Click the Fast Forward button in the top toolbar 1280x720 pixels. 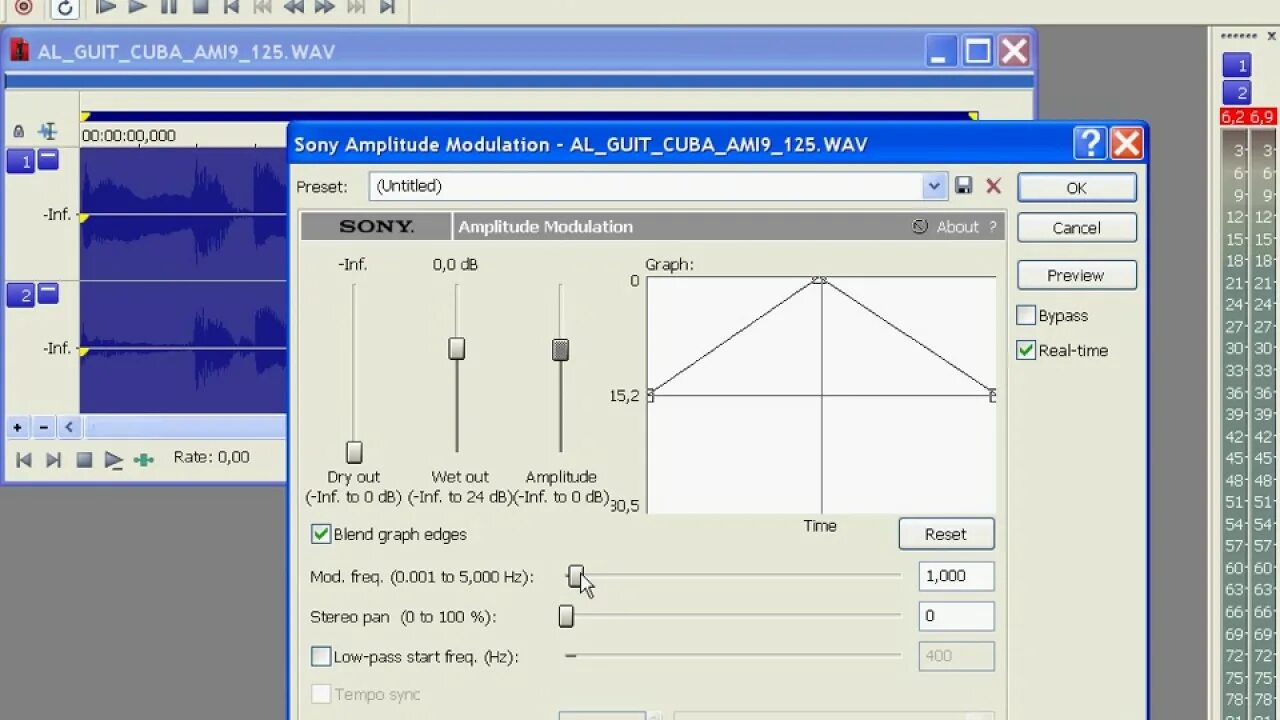(x=324, y=7)
